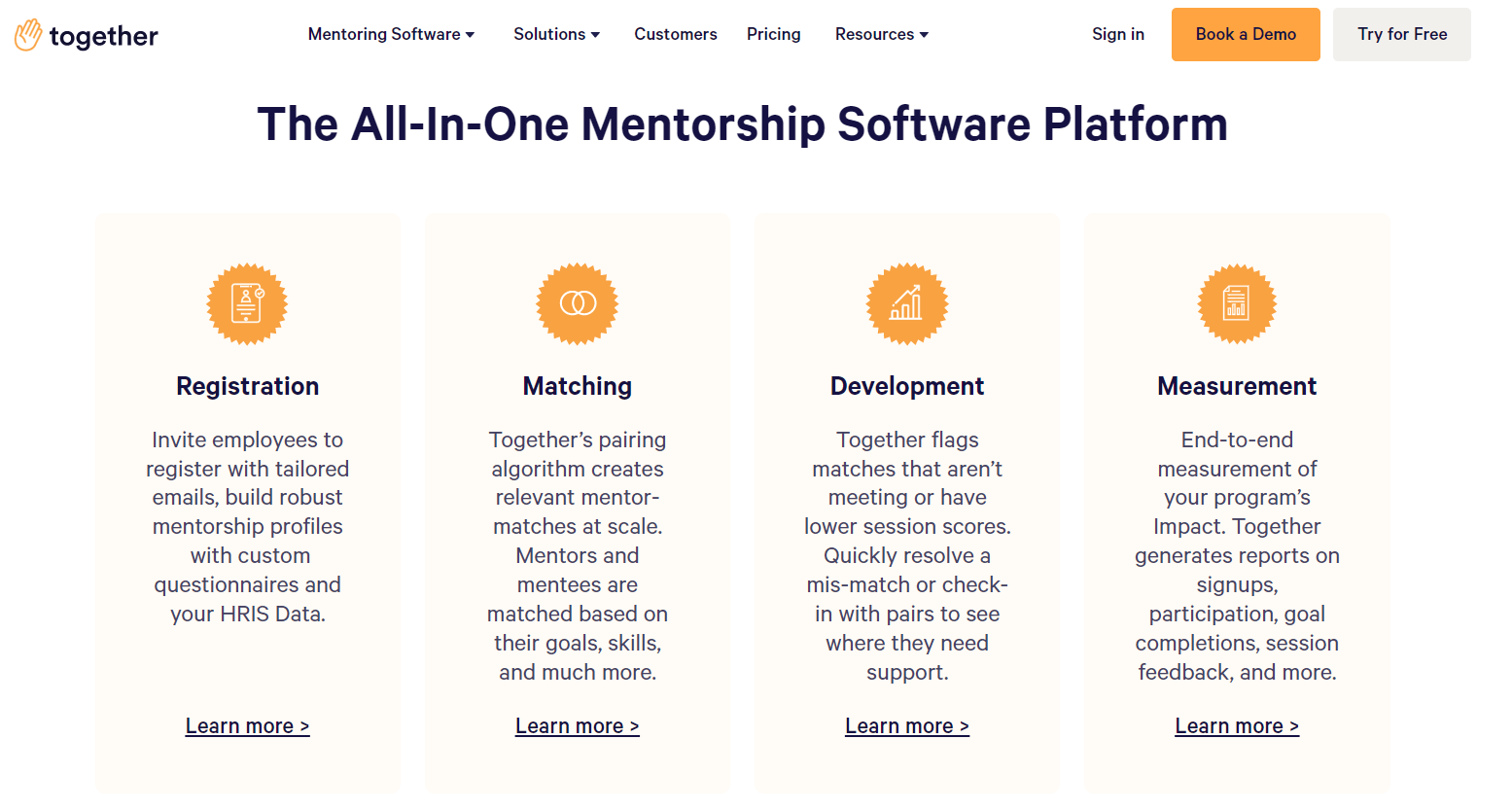The height and width of the screenshot is (809, 1512).
Task: Click the Together hand logo icon
Action: [28, 35]
